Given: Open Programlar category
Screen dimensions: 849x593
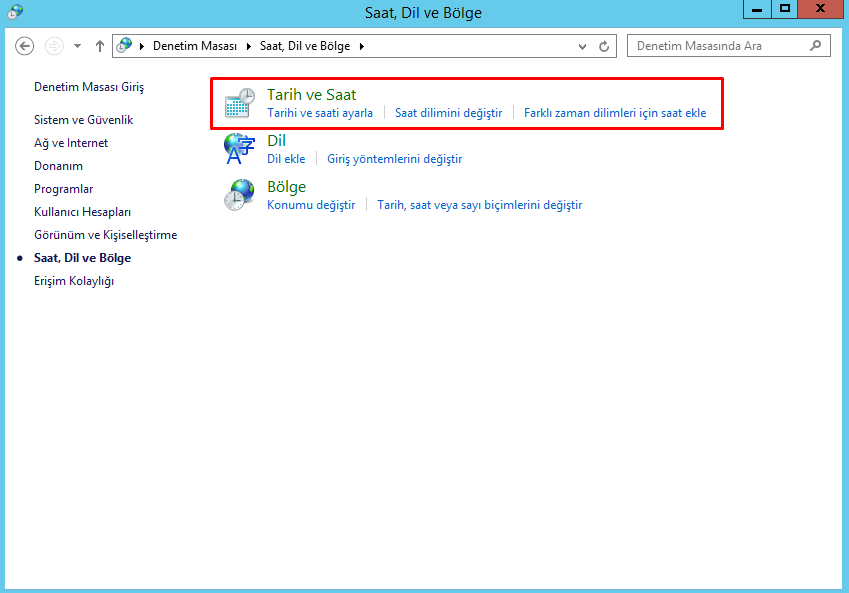Looking at the screenshot, I should pos(63,189).
